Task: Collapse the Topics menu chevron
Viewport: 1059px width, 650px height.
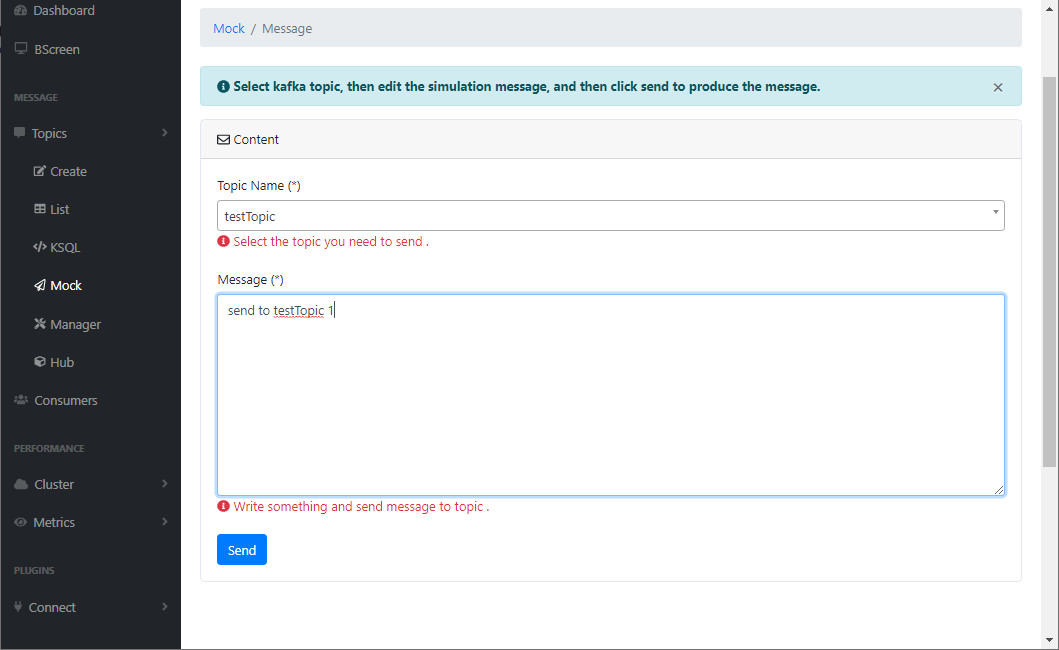Action: click(x=165, y=132)
